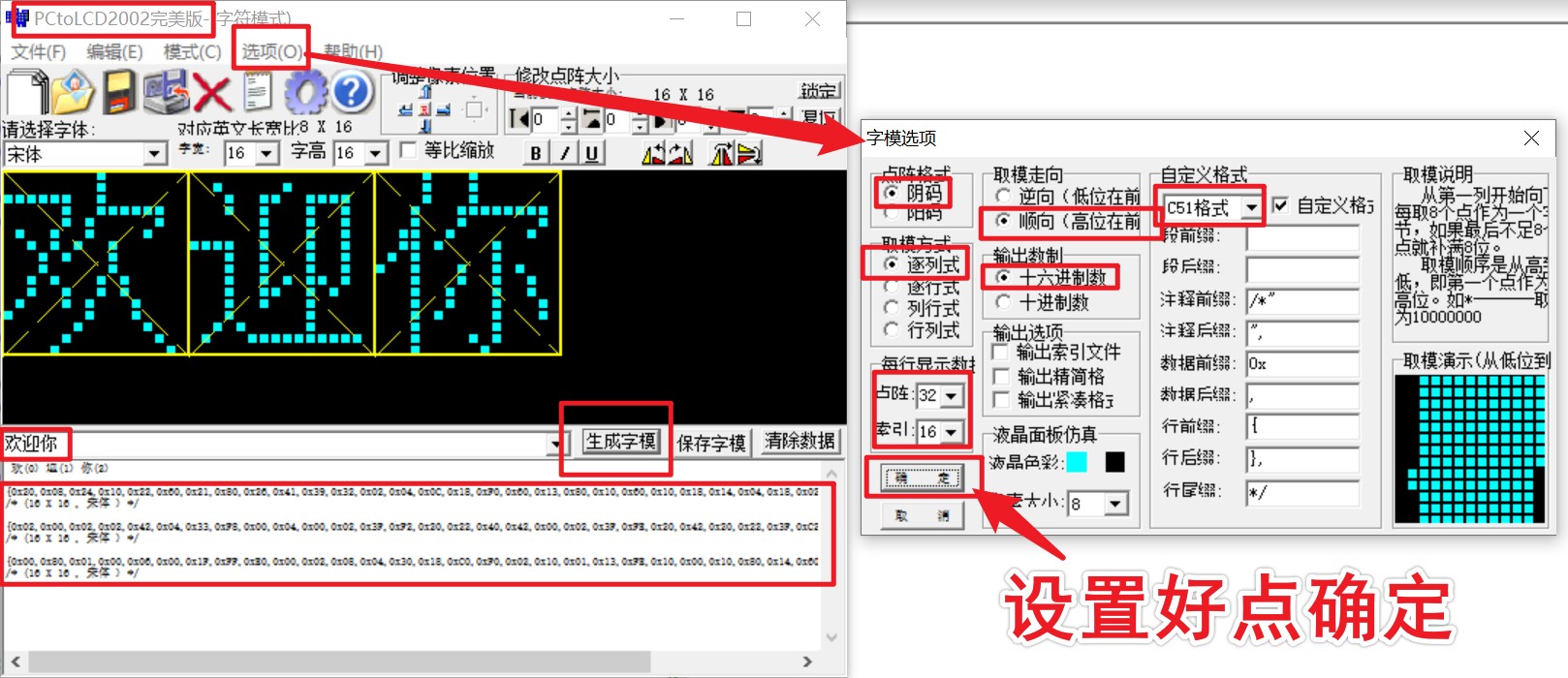Click 取消 in the 字模选项 dialog
Viewport: 1568px width, 678px height.
(x=923, y=516)
